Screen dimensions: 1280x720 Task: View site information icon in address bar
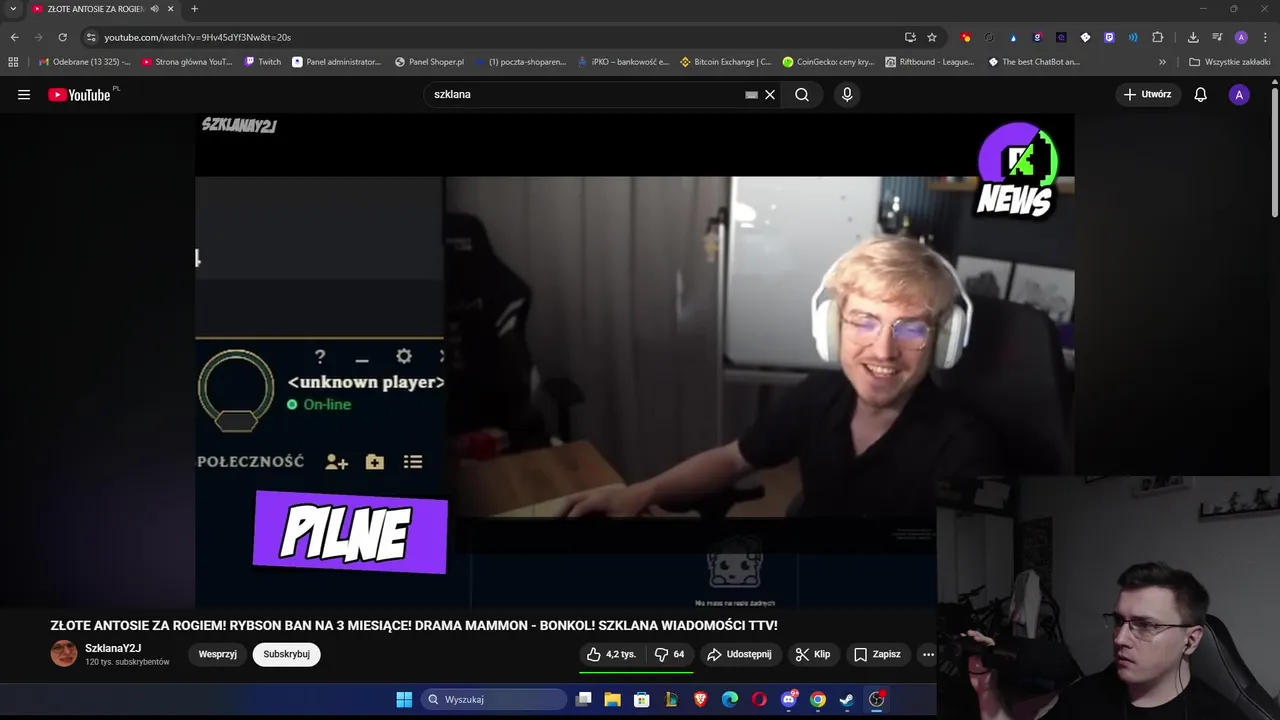coord(90,37)
